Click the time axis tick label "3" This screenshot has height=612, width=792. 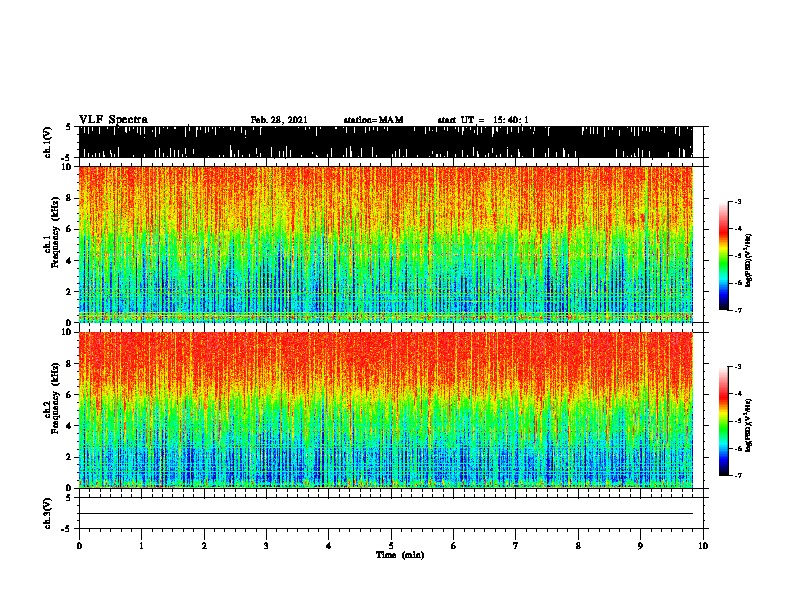266,546
